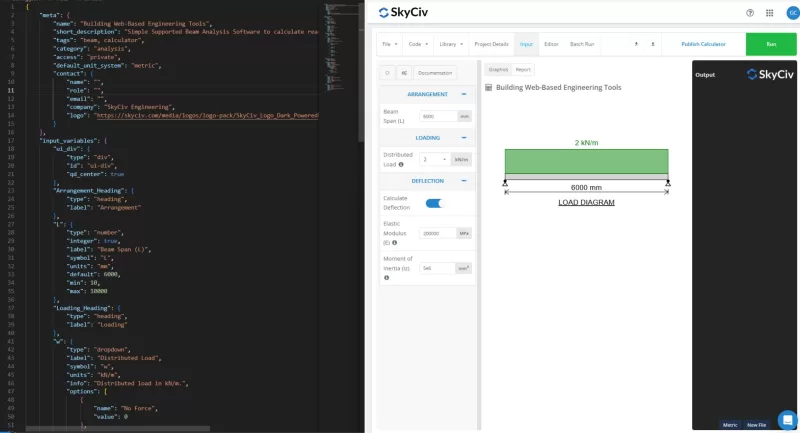Click the green Run button
This screenshot has height=433, width=800.
771,44
